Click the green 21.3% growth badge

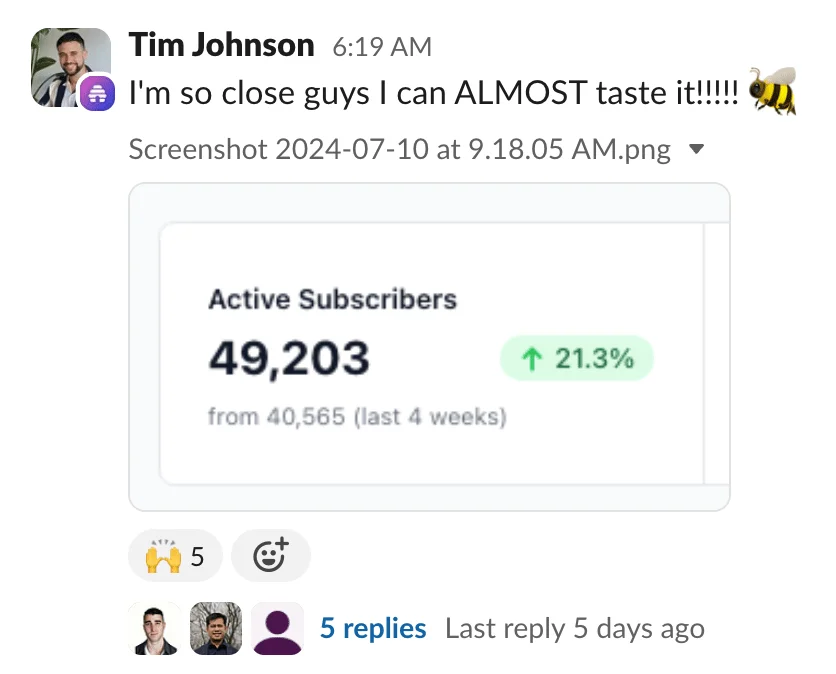(576, 359)
